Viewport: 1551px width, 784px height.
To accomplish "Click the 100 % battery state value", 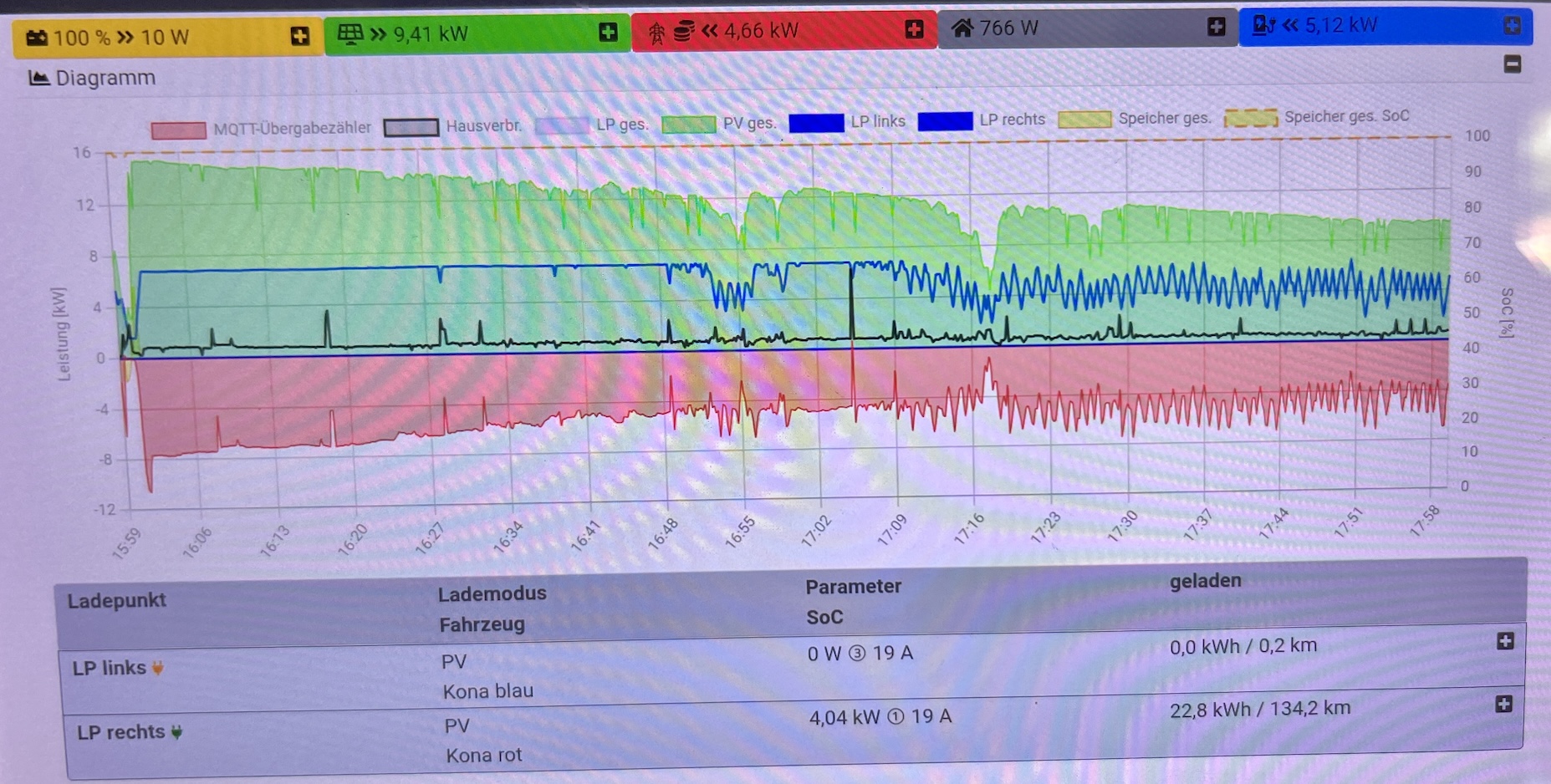I will [82, 38].
